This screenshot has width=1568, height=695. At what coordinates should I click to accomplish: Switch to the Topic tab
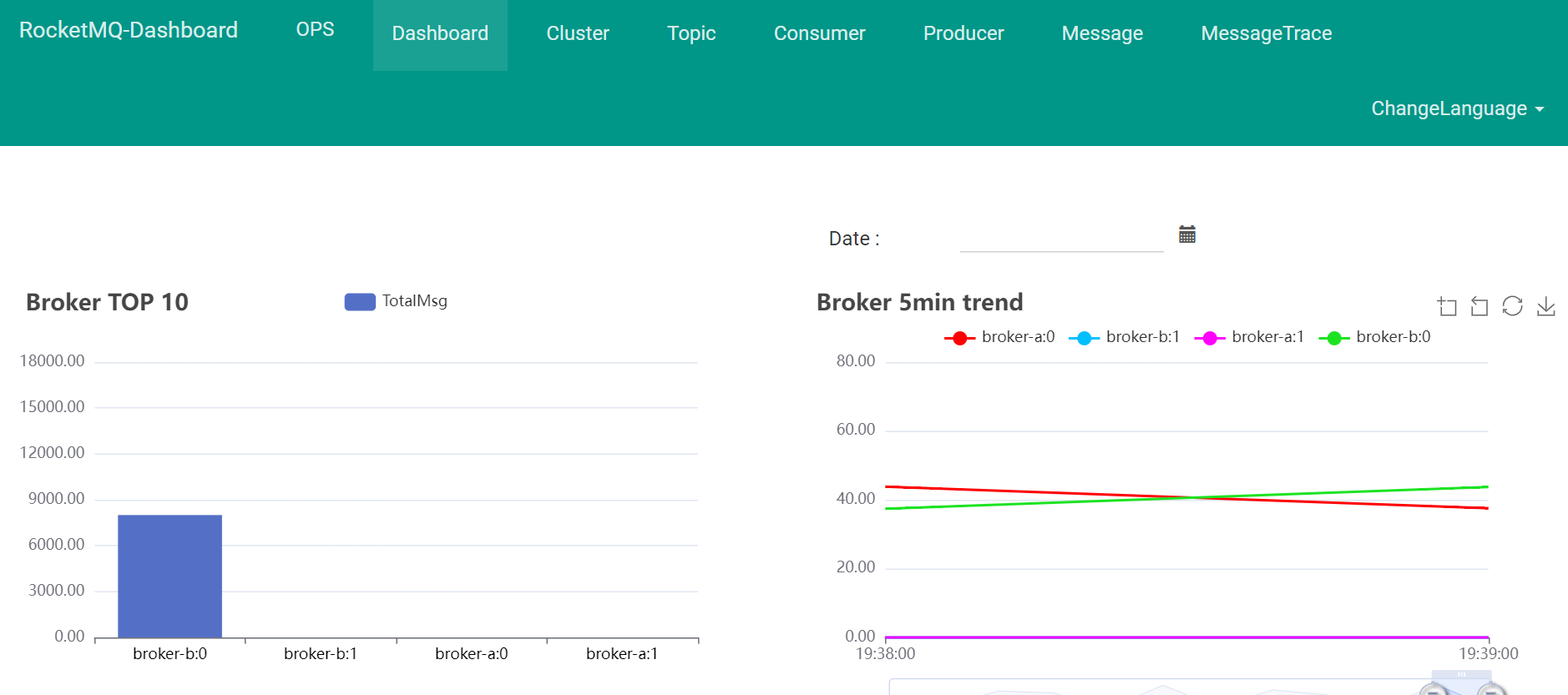pyautogui.click(x=691, y=33)
